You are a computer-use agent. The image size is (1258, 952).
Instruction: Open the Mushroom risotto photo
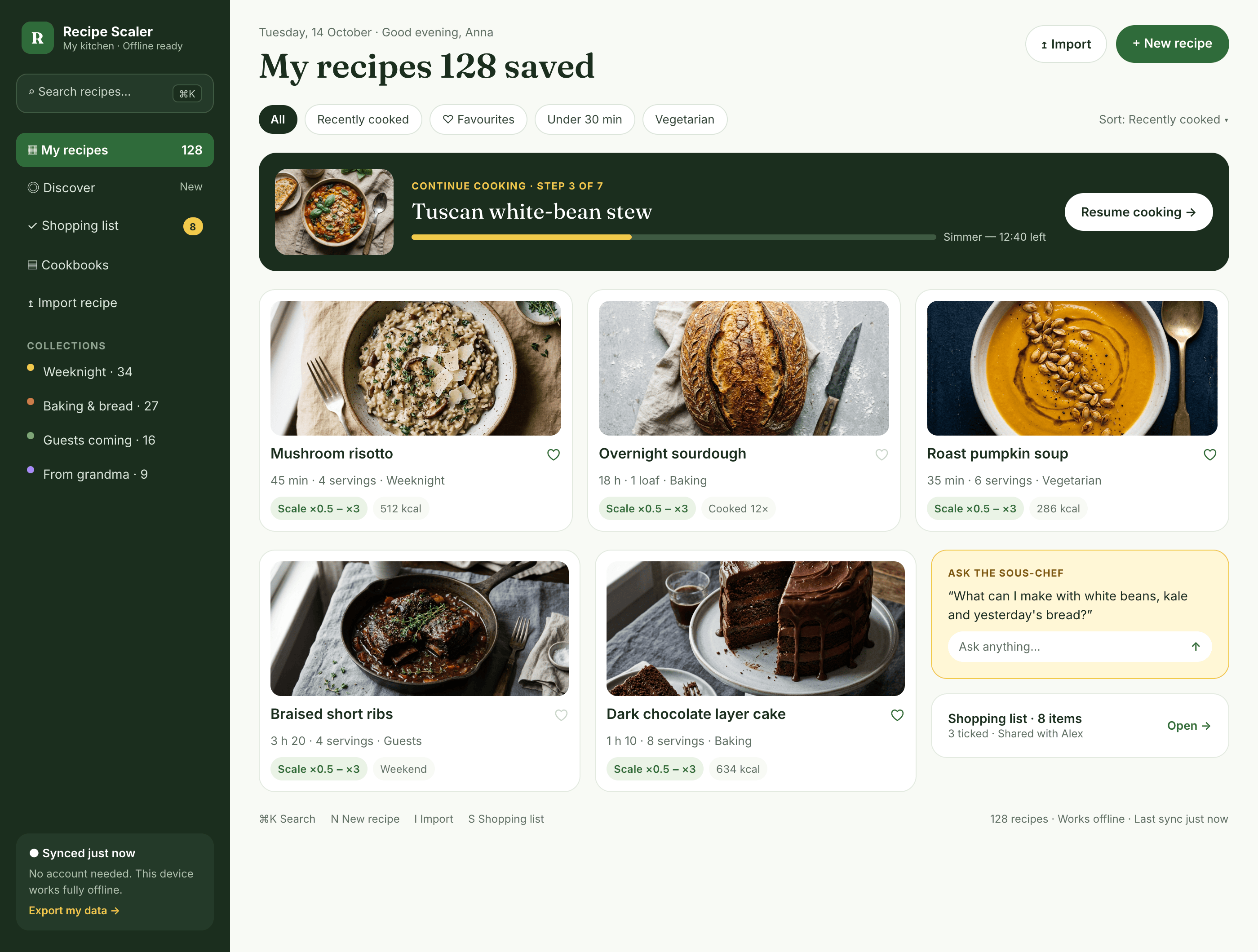(x=416, y=368)
